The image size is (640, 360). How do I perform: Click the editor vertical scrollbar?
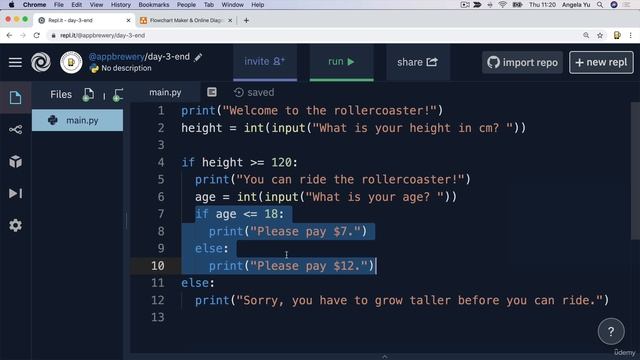pyautogui.click(x=635, y=171)
